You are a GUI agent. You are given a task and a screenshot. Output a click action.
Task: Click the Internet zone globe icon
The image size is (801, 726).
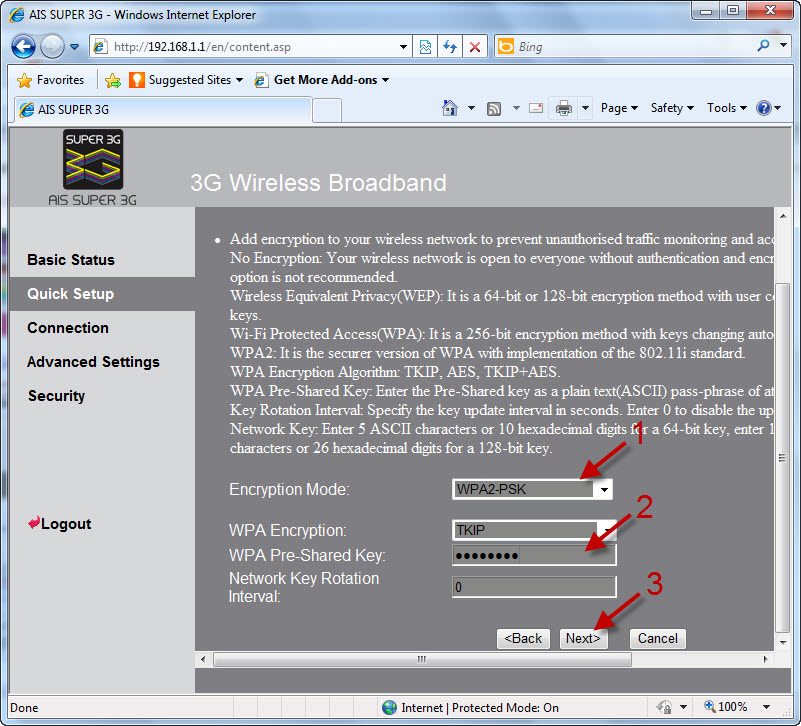(x=389, y=708)
